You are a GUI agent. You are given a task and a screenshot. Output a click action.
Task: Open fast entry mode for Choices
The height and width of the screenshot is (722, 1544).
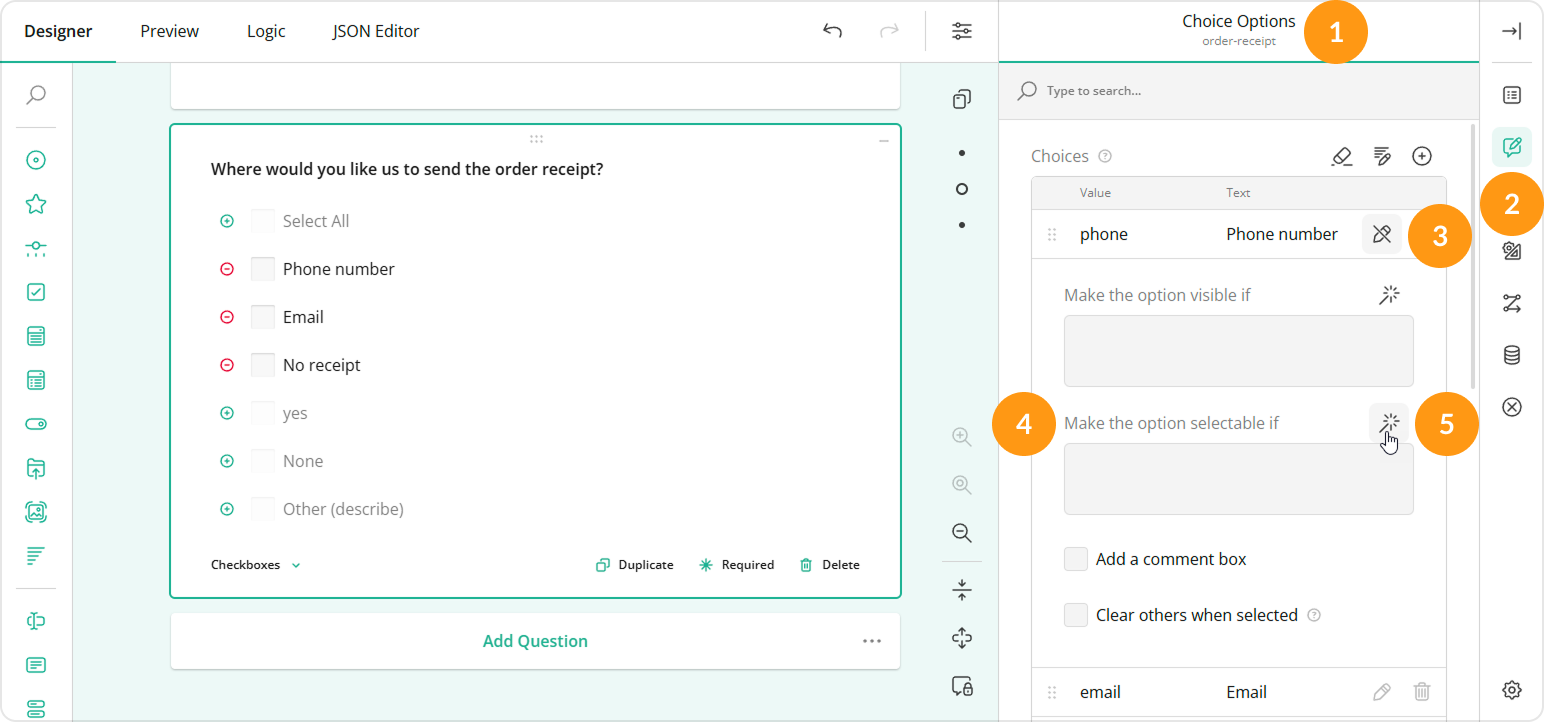coord(1382,156)
